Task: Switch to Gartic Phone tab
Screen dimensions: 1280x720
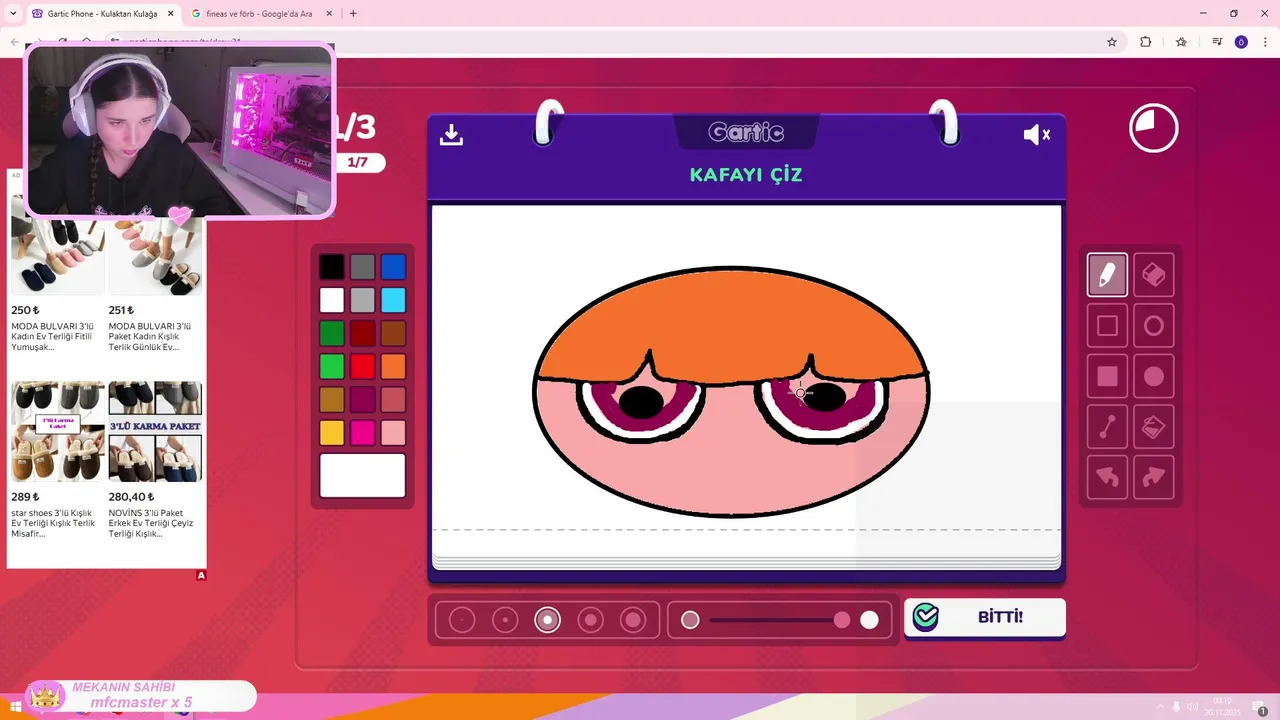Action: [x=102, y=14]
